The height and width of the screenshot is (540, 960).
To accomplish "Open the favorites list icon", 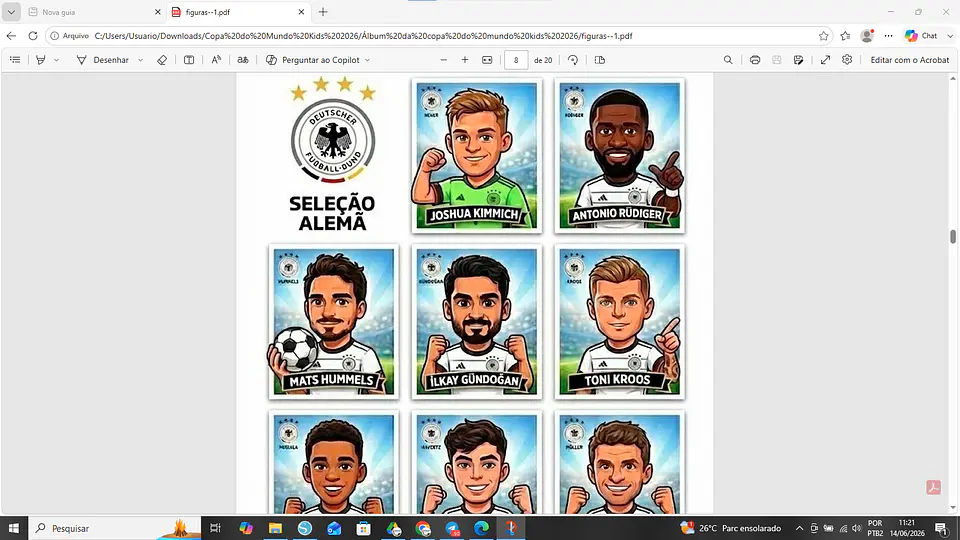I will click(x=846, y=36).
